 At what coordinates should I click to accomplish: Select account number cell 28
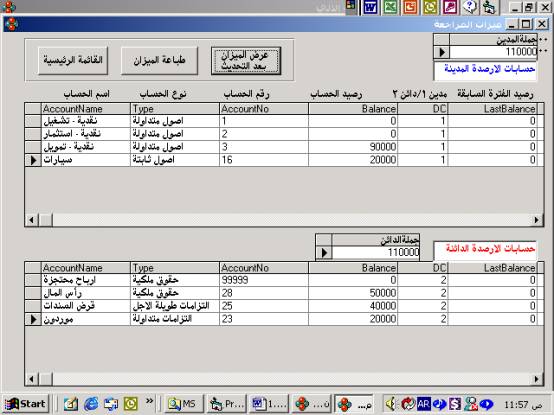point(264,293)
